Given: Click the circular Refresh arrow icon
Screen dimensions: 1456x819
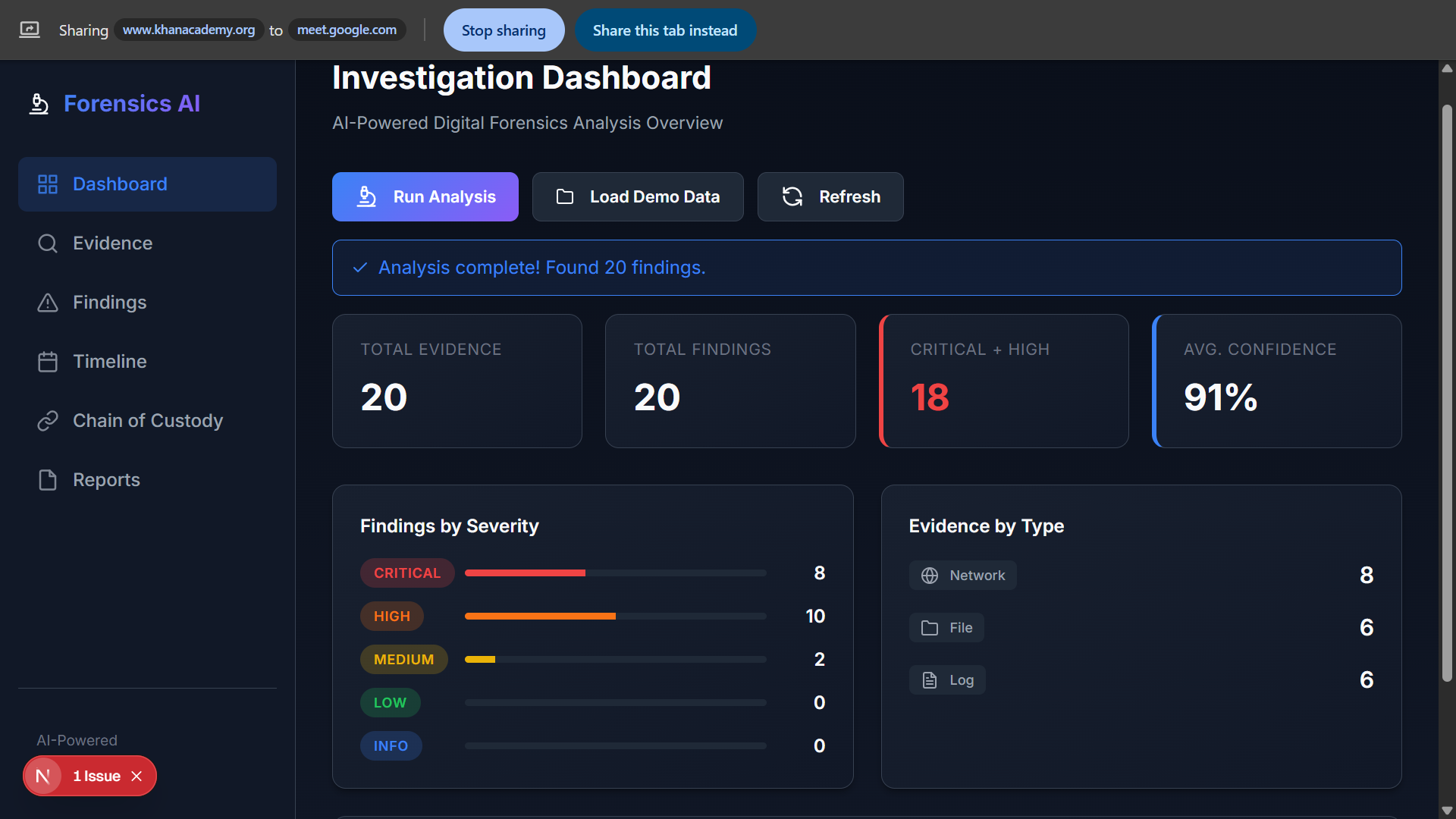Looking at the screenshot, I should [x=792, y=196].
